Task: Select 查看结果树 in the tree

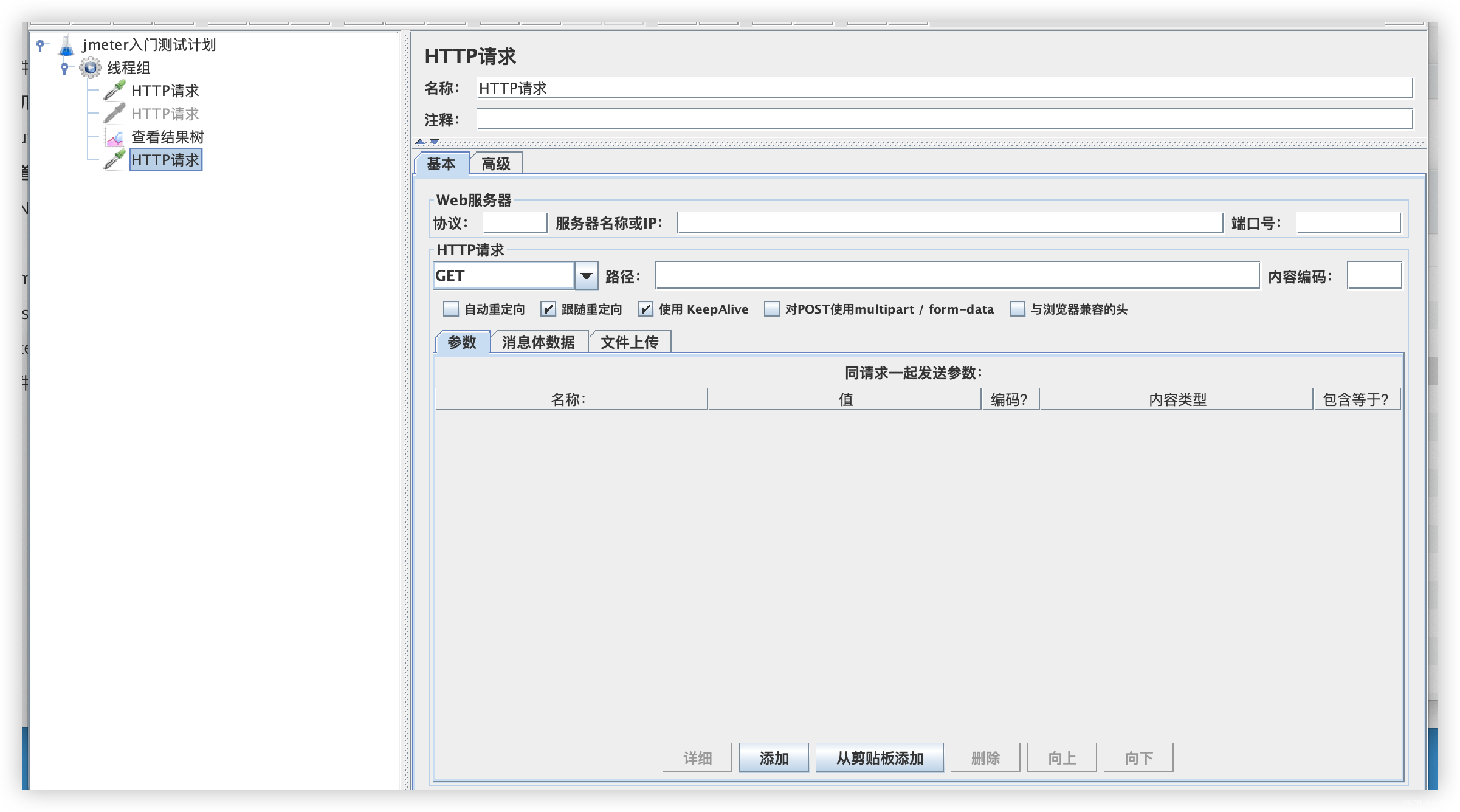Action: pyautogui.click(x=168, y=137)
